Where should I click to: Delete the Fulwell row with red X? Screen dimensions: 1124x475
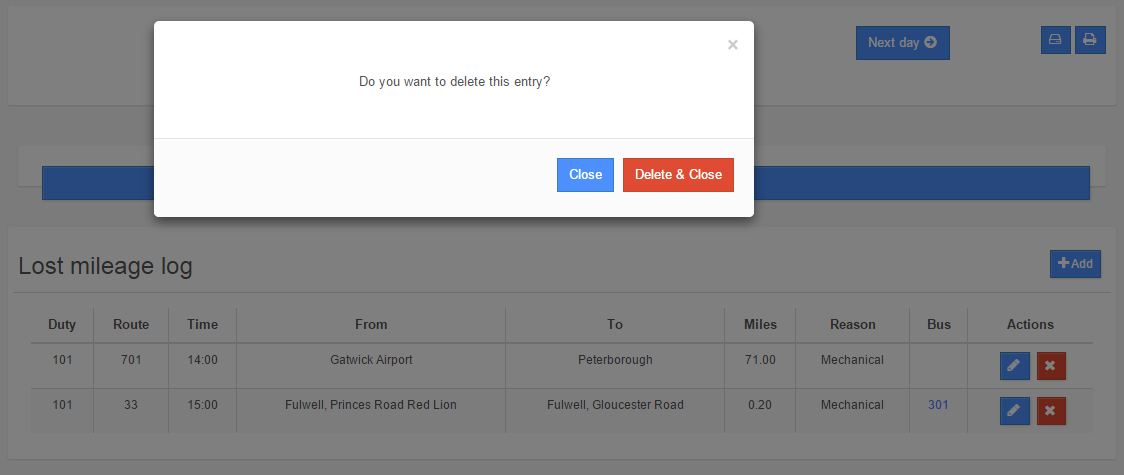pyautogui.click(x=1051, y=411)
